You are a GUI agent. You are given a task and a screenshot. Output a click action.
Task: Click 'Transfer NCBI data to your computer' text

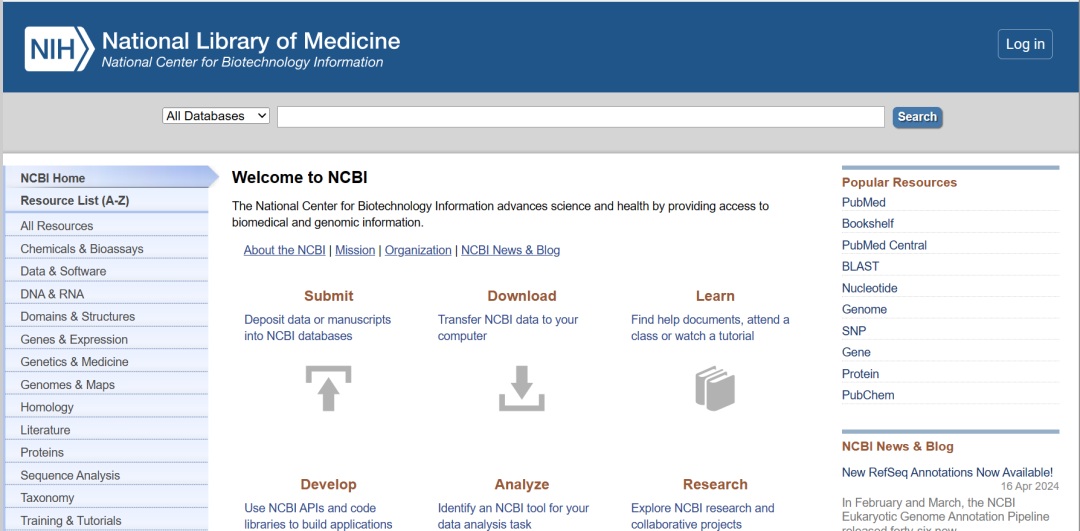pyautogui.click(x=508, y=328)
